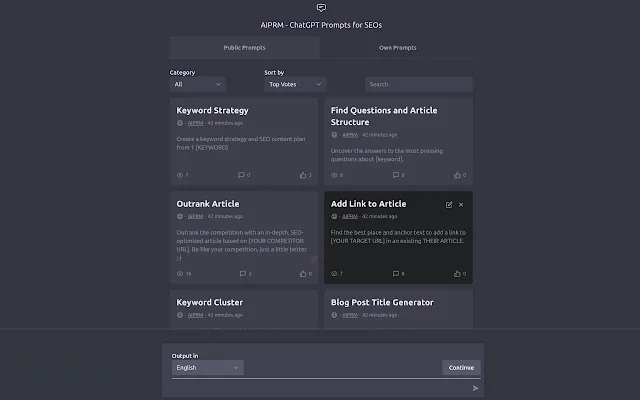The image size is (640, 400).
Task: Click the chat bubble icon at top
Action: pos(320,7)
